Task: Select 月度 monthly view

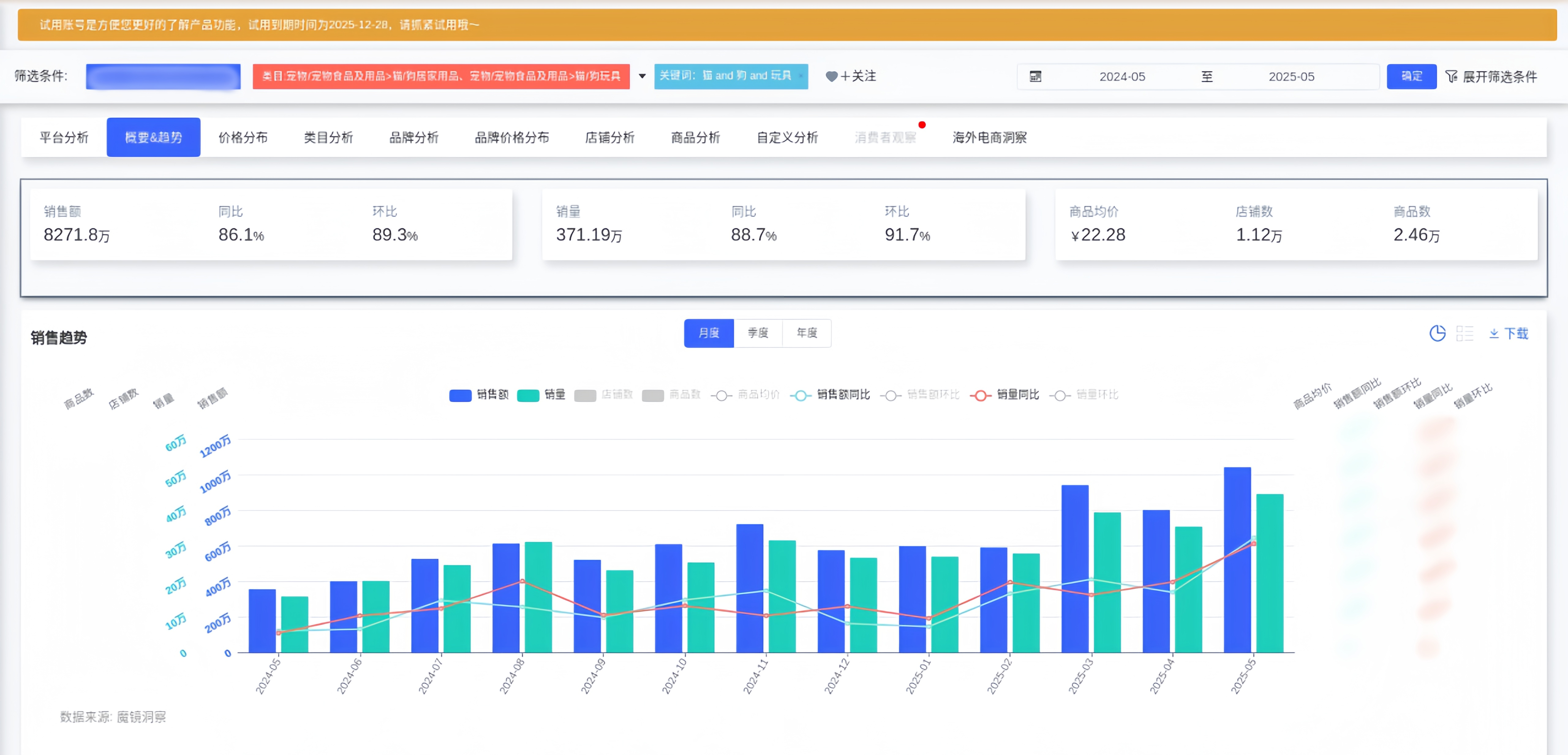Action: pyautogui.click(x=709, y=333)
